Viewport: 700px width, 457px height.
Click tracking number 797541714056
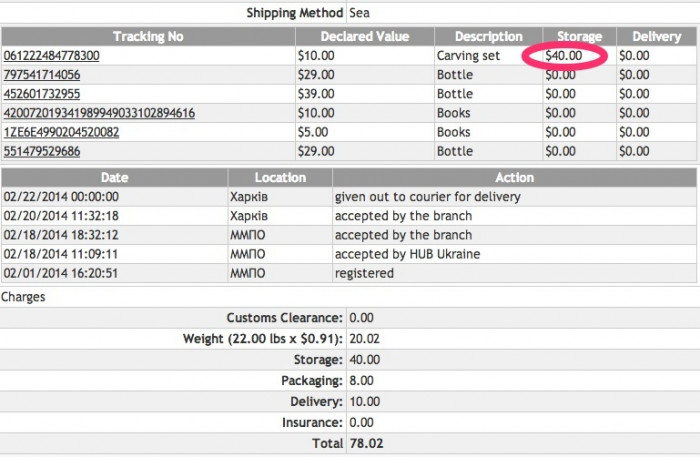coord(42,75)
